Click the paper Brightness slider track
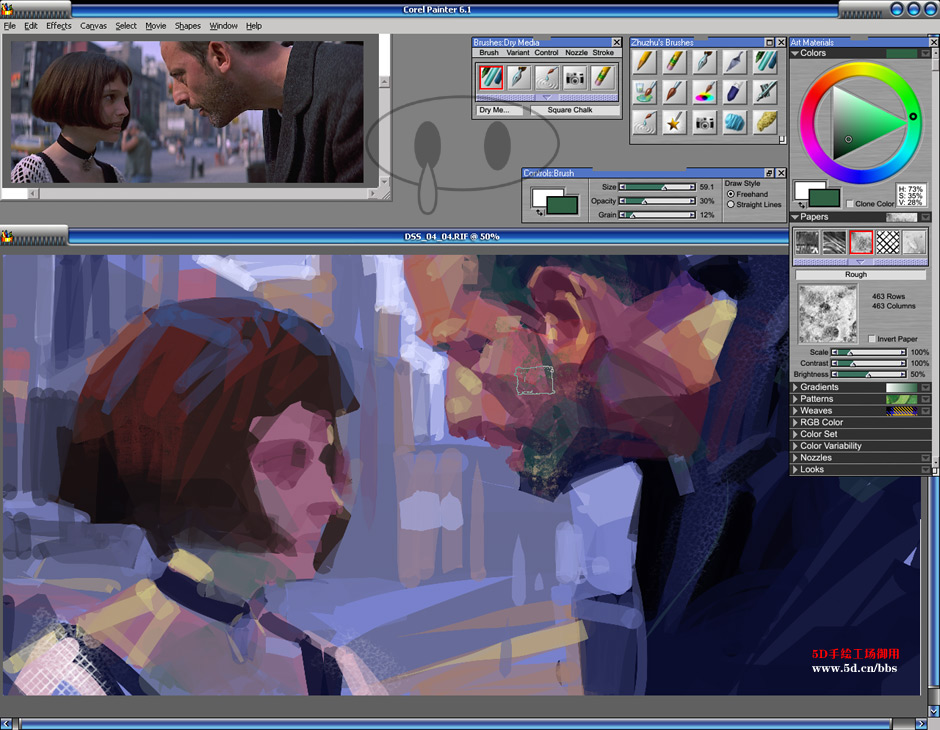This screenshot has height=730, width=940. (869, 374)
